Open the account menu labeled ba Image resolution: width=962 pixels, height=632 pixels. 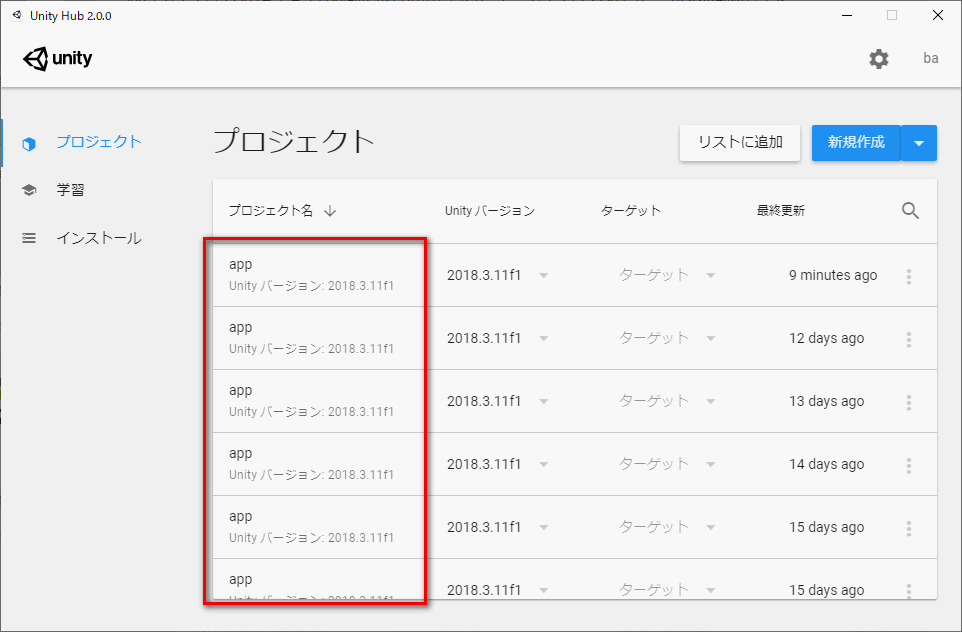click(931, 58)
